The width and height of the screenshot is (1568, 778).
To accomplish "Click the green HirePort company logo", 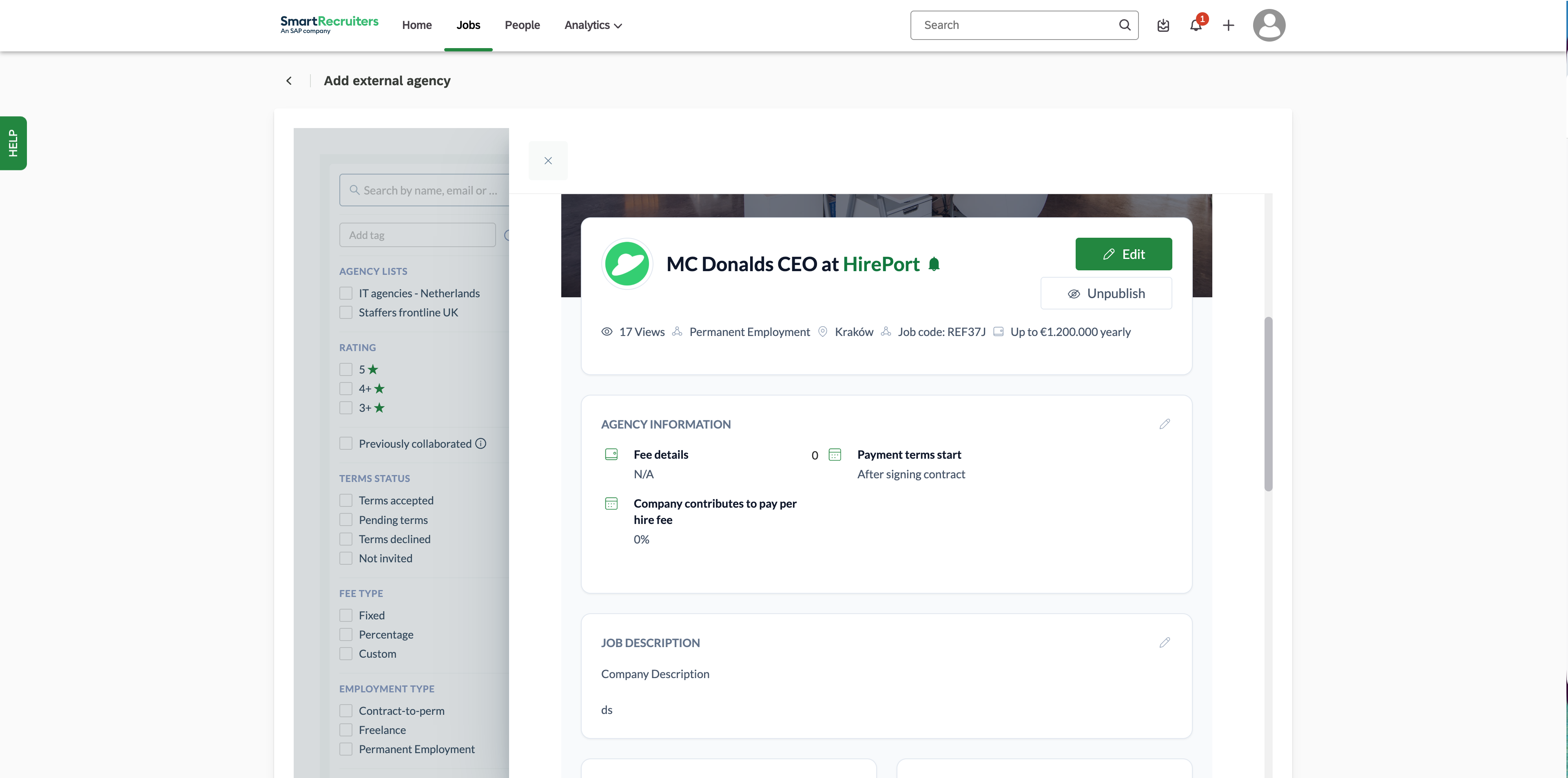I will (627, 264).
